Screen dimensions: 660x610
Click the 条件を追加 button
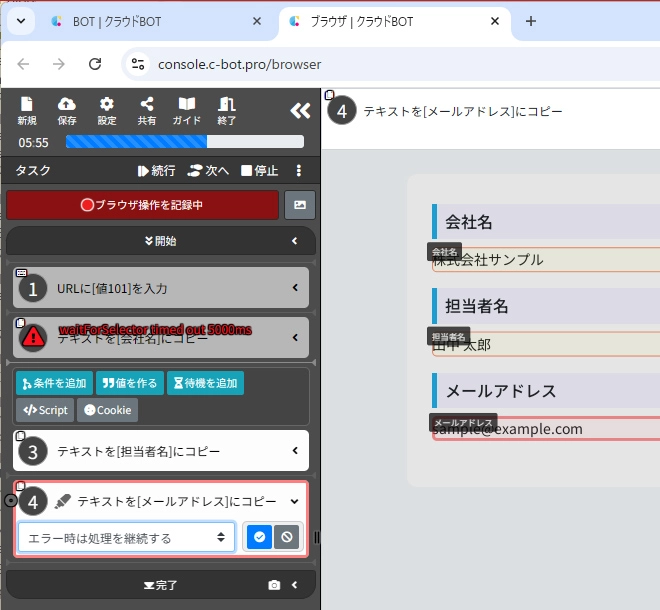tap(54, 383)
